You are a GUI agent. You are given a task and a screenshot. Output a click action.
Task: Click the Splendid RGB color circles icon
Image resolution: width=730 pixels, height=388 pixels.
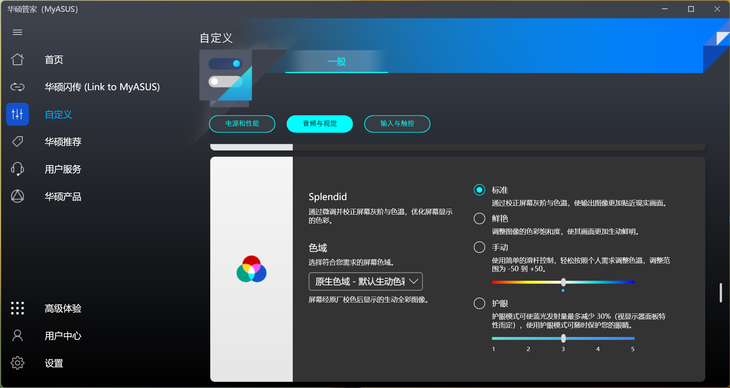251,269
